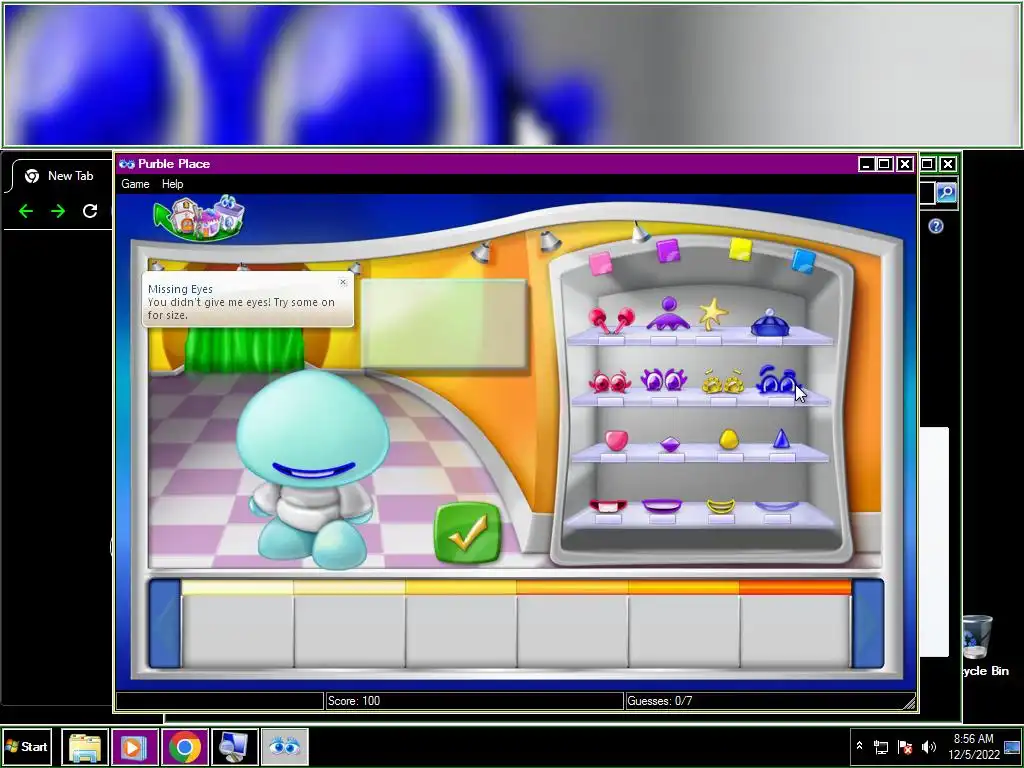Click the yellow color block
Image resolution: width=1024 pixels, height=768 pixels.
pos(741,249)
